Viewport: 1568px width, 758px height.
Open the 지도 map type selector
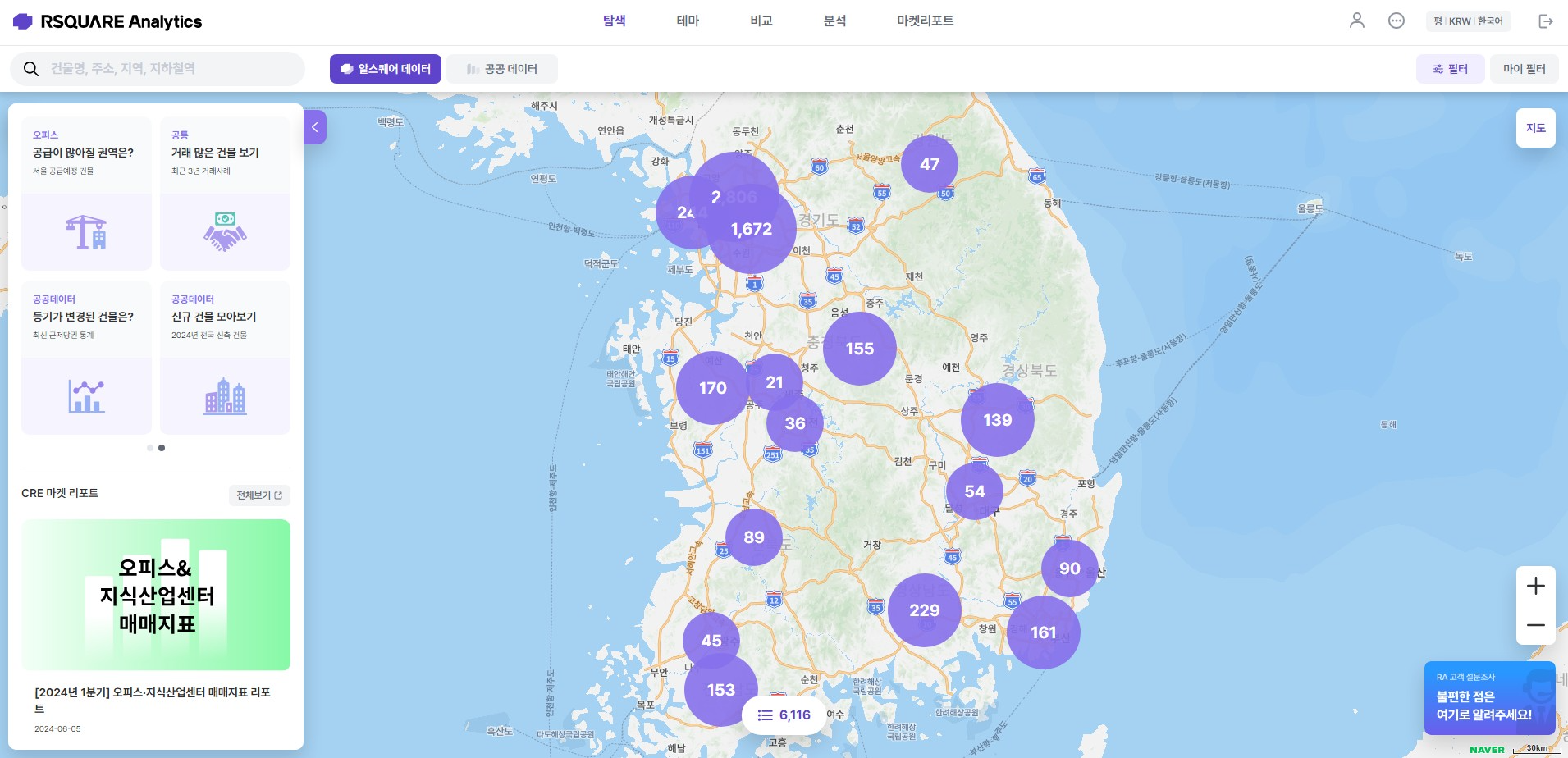tap(1535, 128)
